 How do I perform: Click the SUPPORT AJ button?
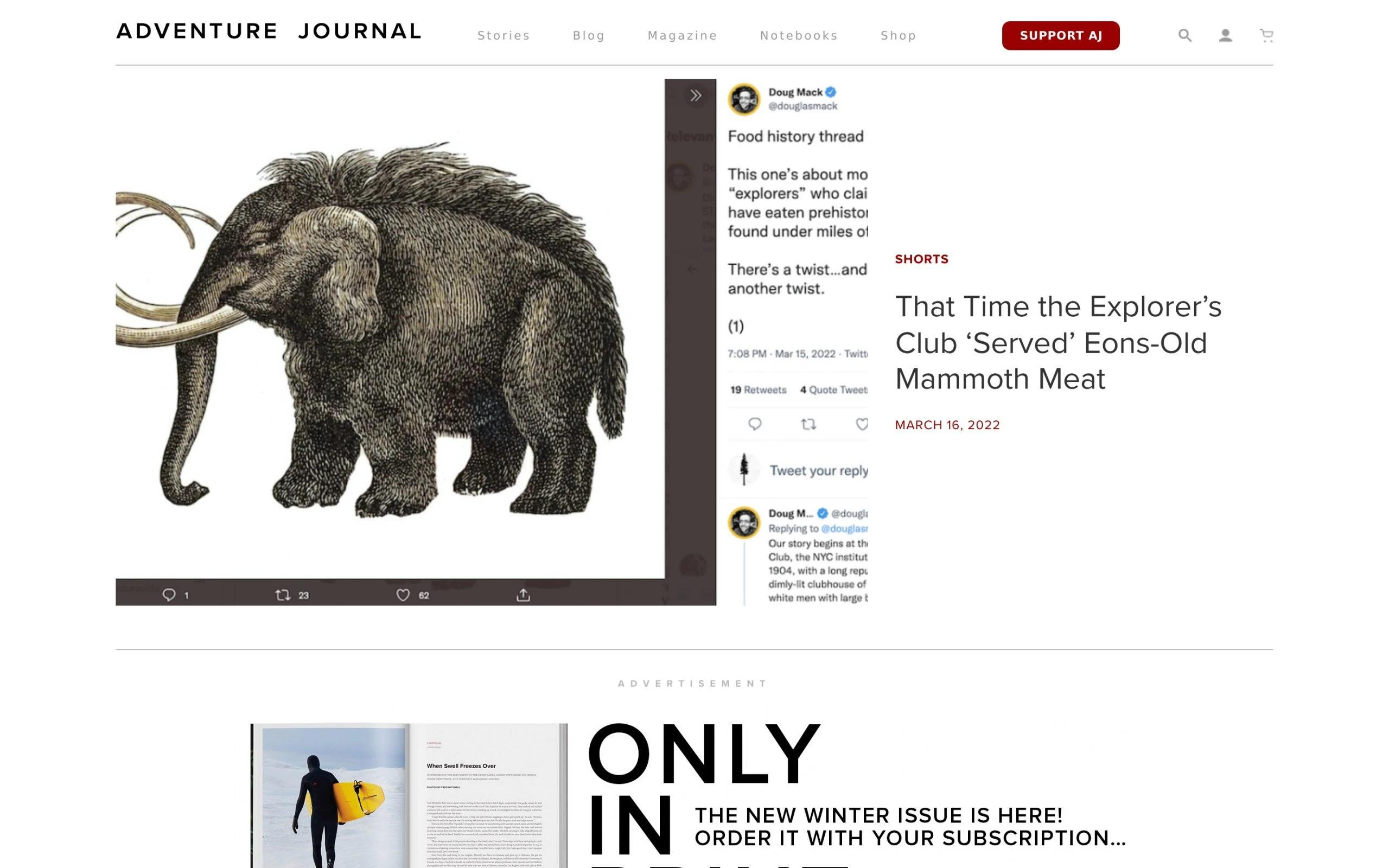[x=1060, y=36]
